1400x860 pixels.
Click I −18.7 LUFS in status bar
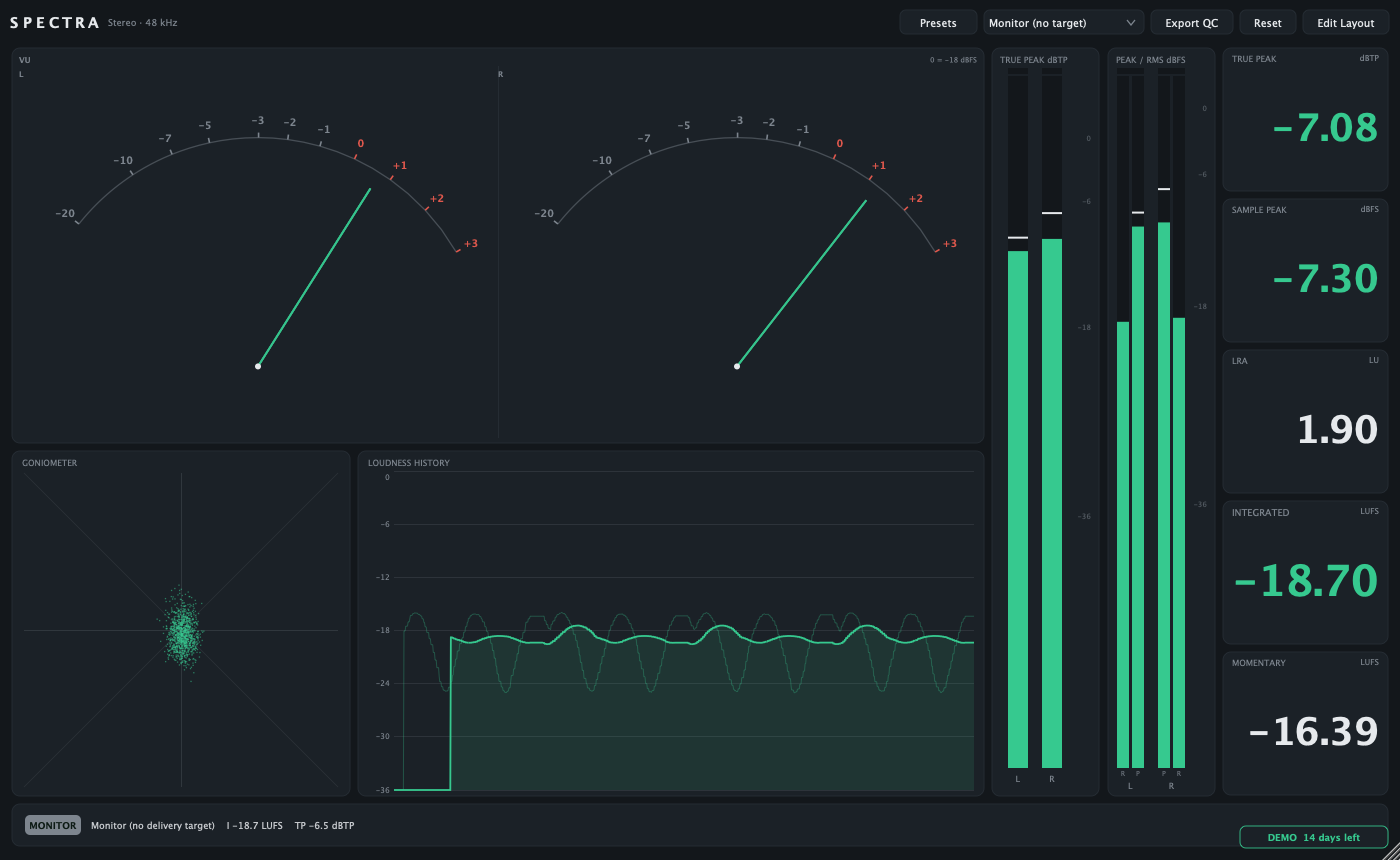[255, 826]
